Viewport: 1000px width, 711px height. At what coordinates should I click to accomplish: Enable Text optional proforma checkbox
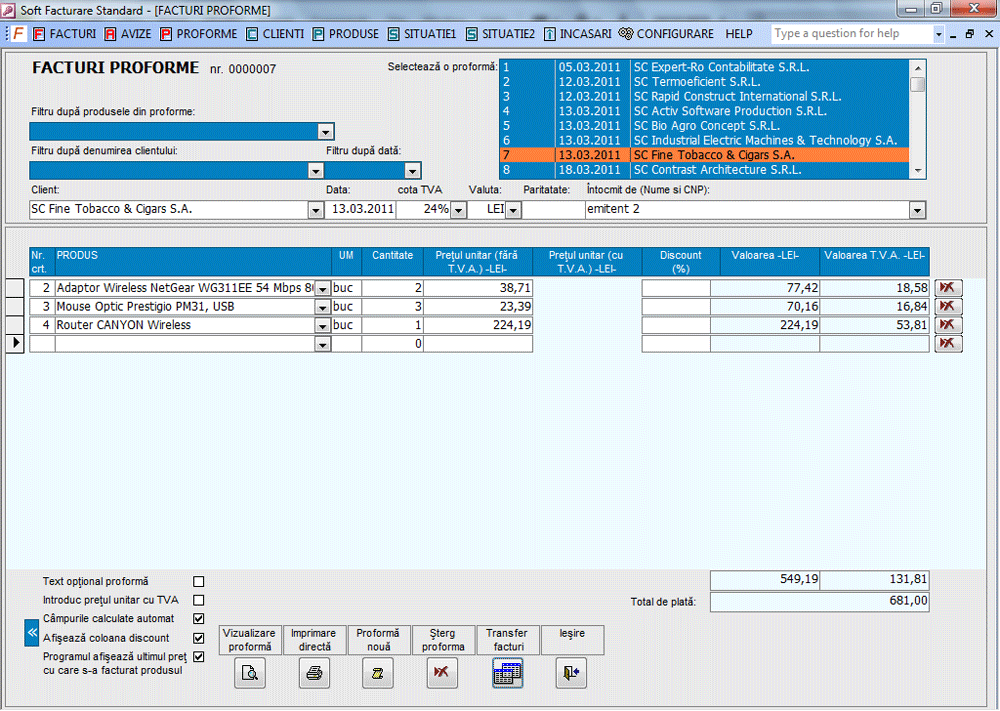199,582
